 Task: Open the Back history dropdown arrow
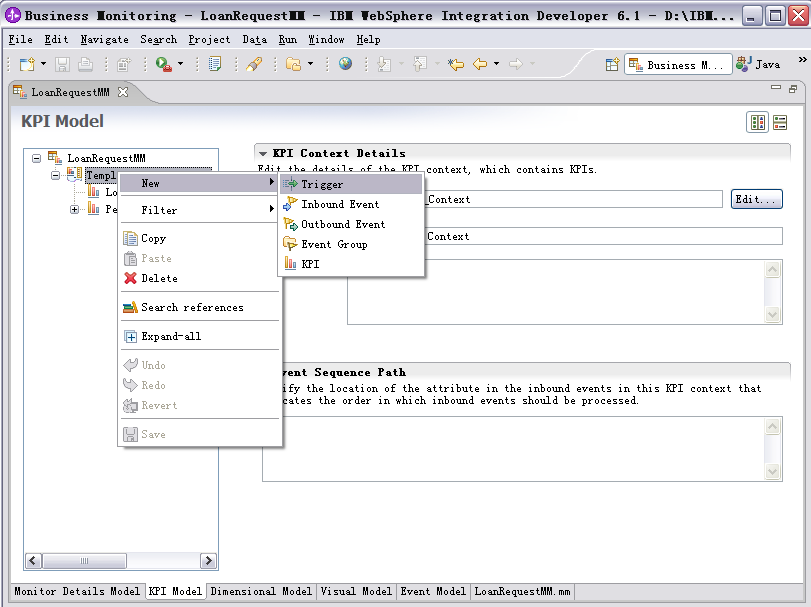[x=497, y=64]
